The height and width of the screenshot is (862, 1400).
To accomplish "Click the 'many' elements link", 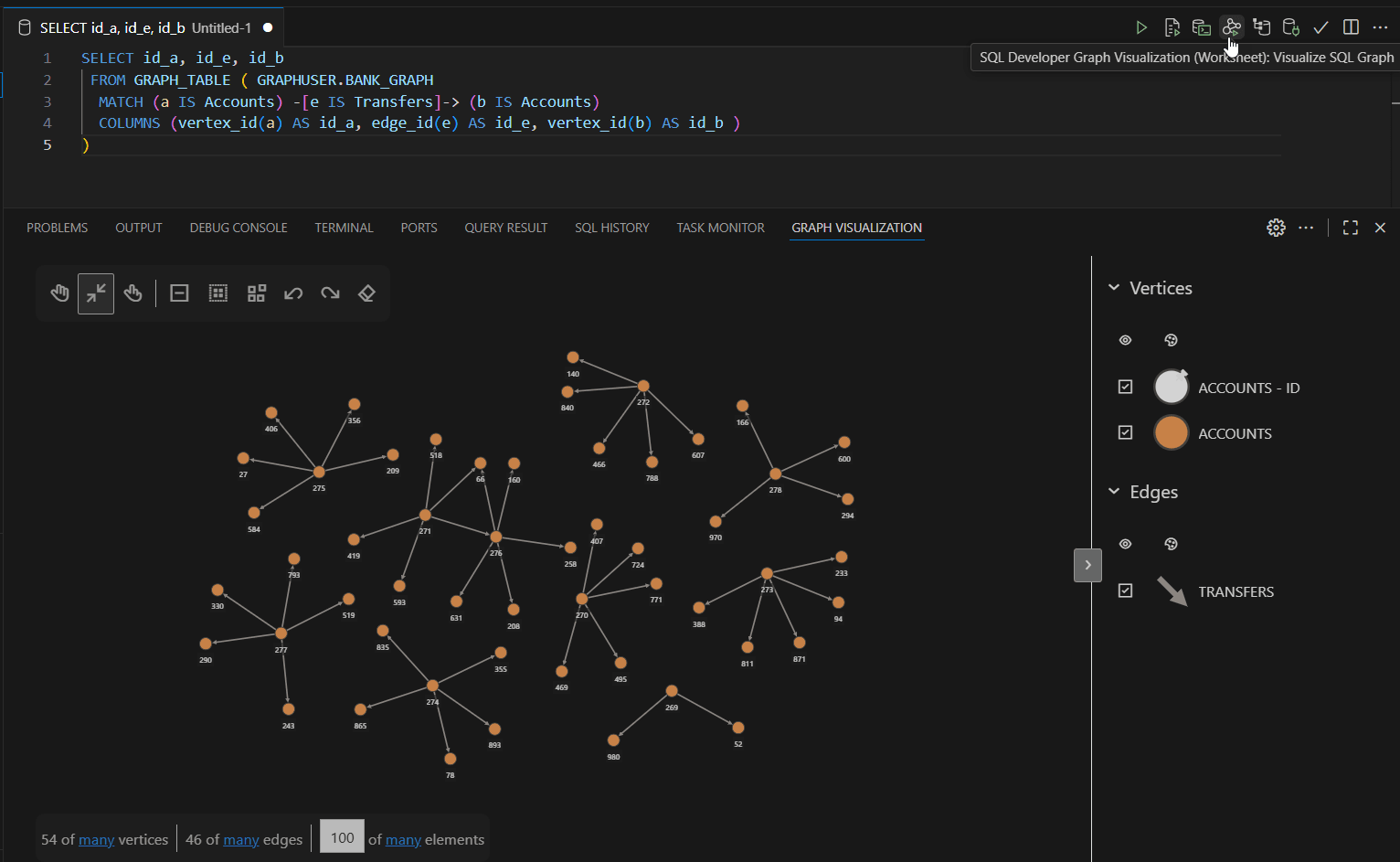I will click(x=404, y=839).
